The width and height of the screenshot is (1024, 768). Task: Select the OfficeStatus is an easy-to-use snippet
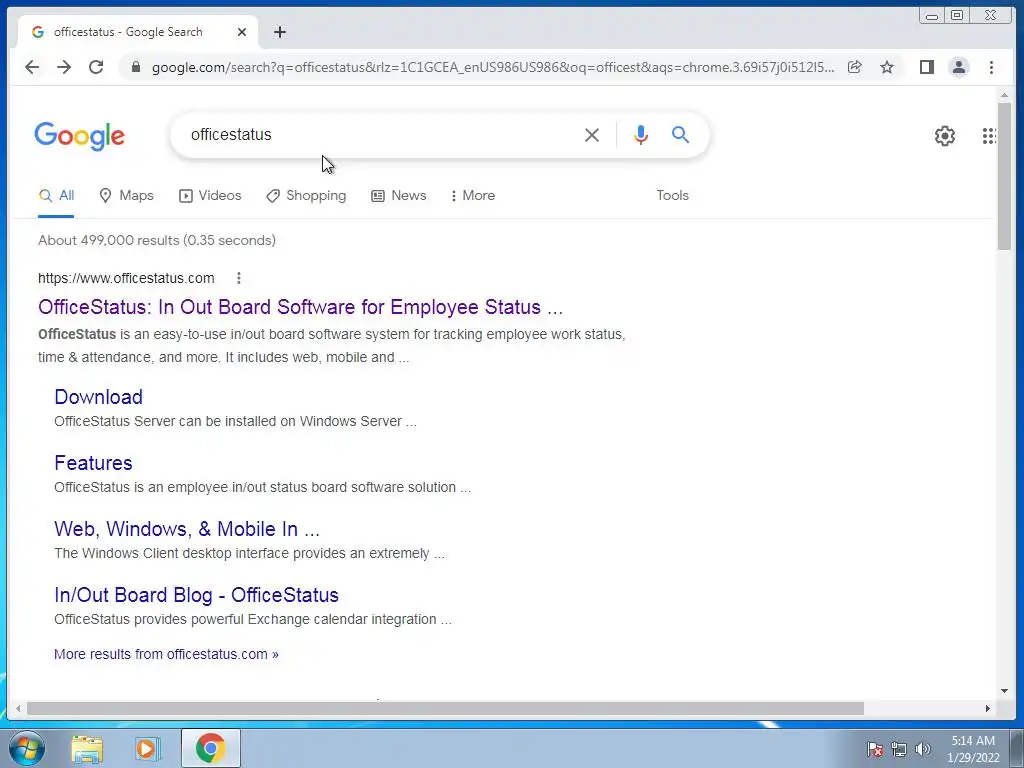pos(332,345)
